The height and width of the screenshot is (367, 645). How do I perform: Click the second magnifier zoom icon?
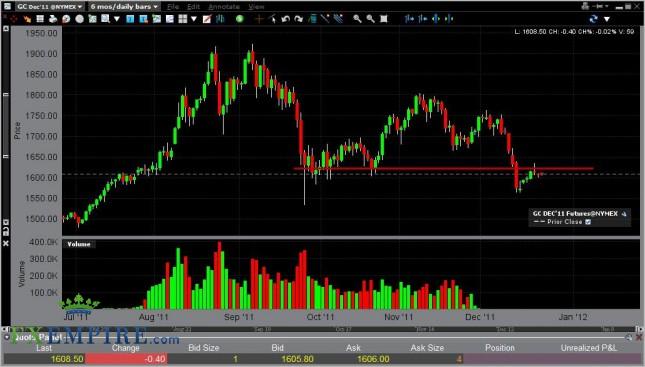[x=371, y=19]
